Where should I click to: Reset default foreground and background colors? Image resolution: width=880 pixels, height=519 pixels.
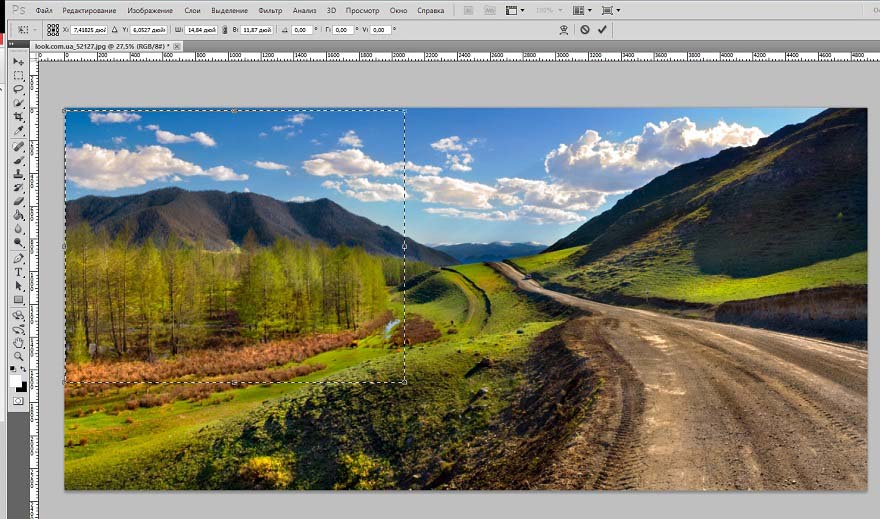(13, 369)
